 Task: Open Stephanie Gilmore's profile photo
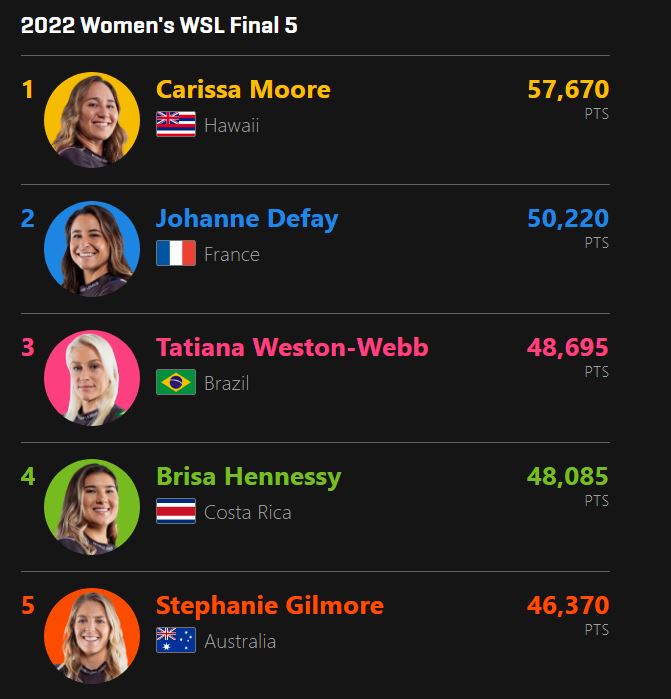pos(92,636)
